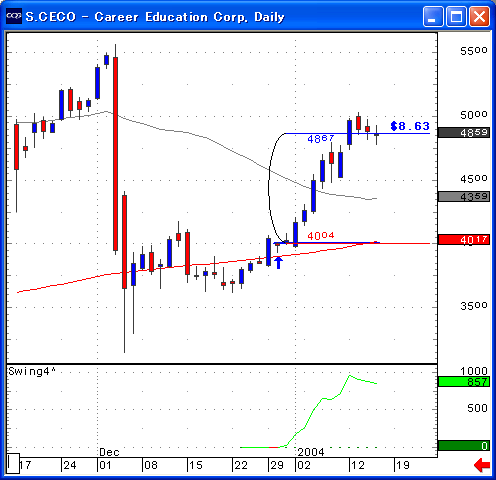Click the 5000 price scale label
Screen dimensions: 496x480
pyautogui.click(x=474, y=115)
